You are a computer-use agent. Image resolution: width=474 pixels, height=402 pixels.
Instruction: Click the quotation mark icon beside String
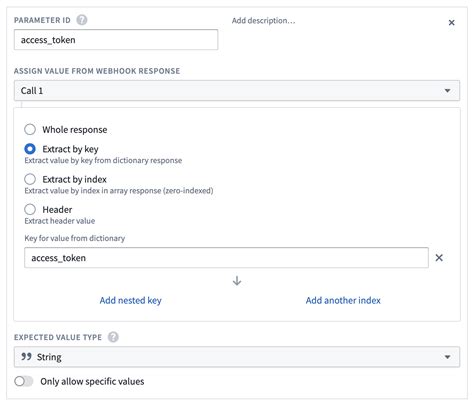(x=26, y=357)
